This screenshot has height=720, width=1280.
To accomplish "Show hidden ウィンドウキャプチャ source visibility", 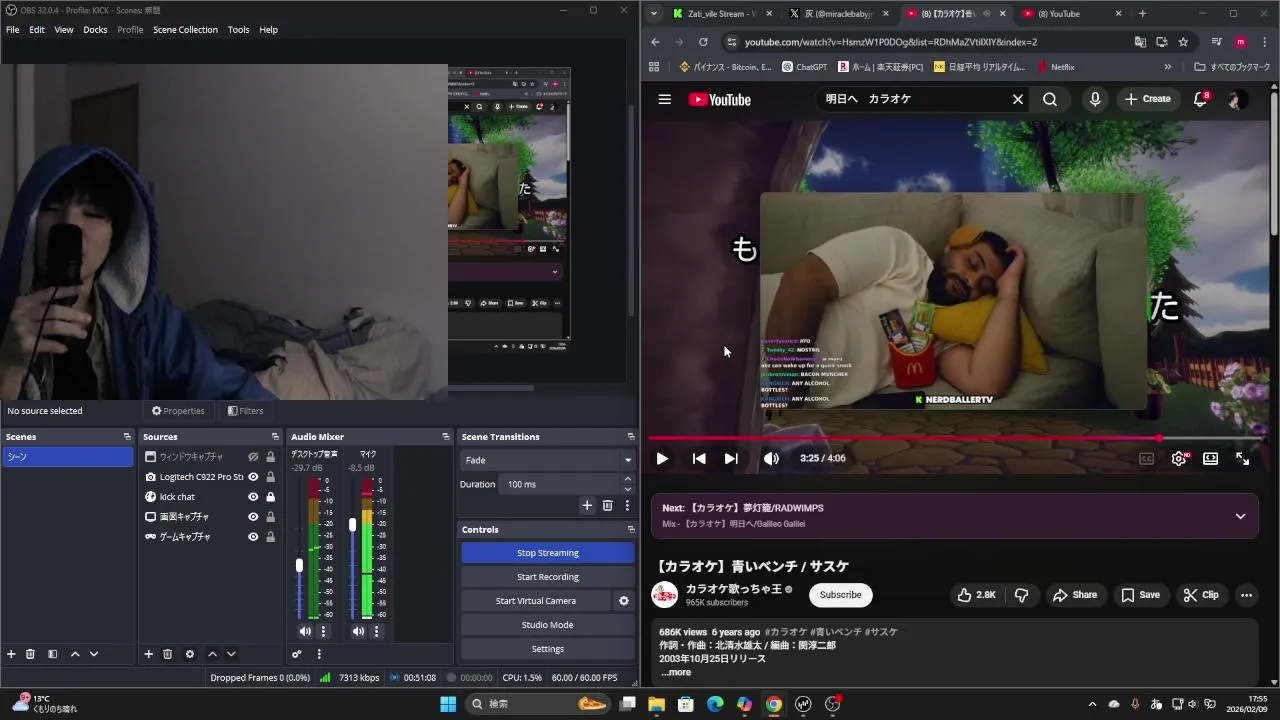I will click(253, 457).
